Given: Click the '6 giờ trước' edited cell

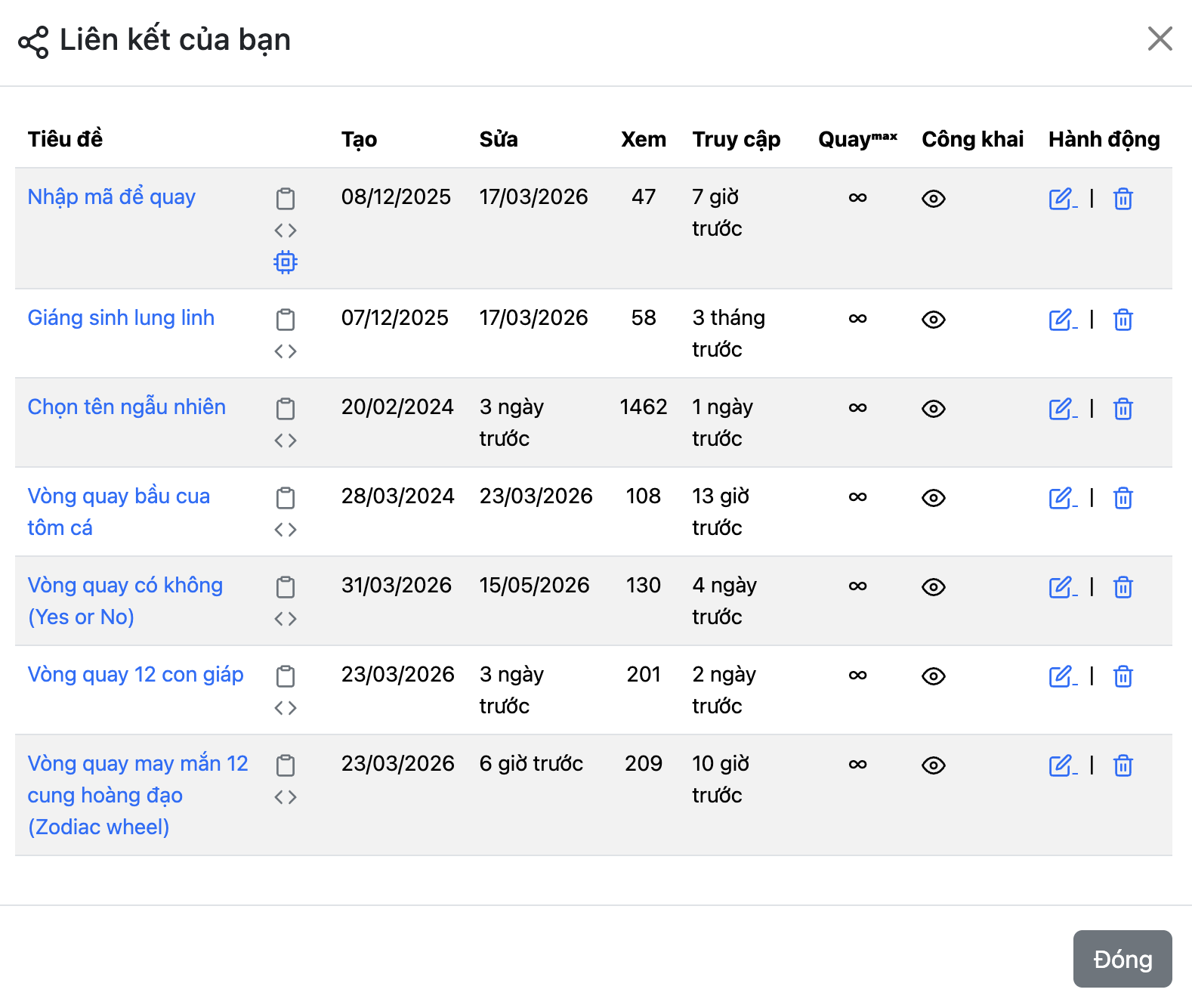Looking at the screenshot, I should pyautogui.click(x=531, y=764).
